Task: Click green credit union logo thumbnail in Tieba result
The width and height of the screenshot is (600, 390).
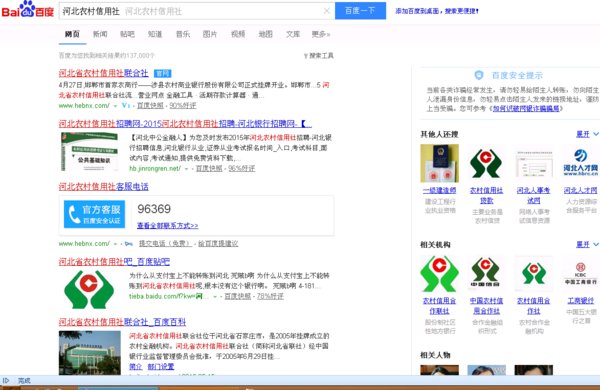Action: click(89, 290)
